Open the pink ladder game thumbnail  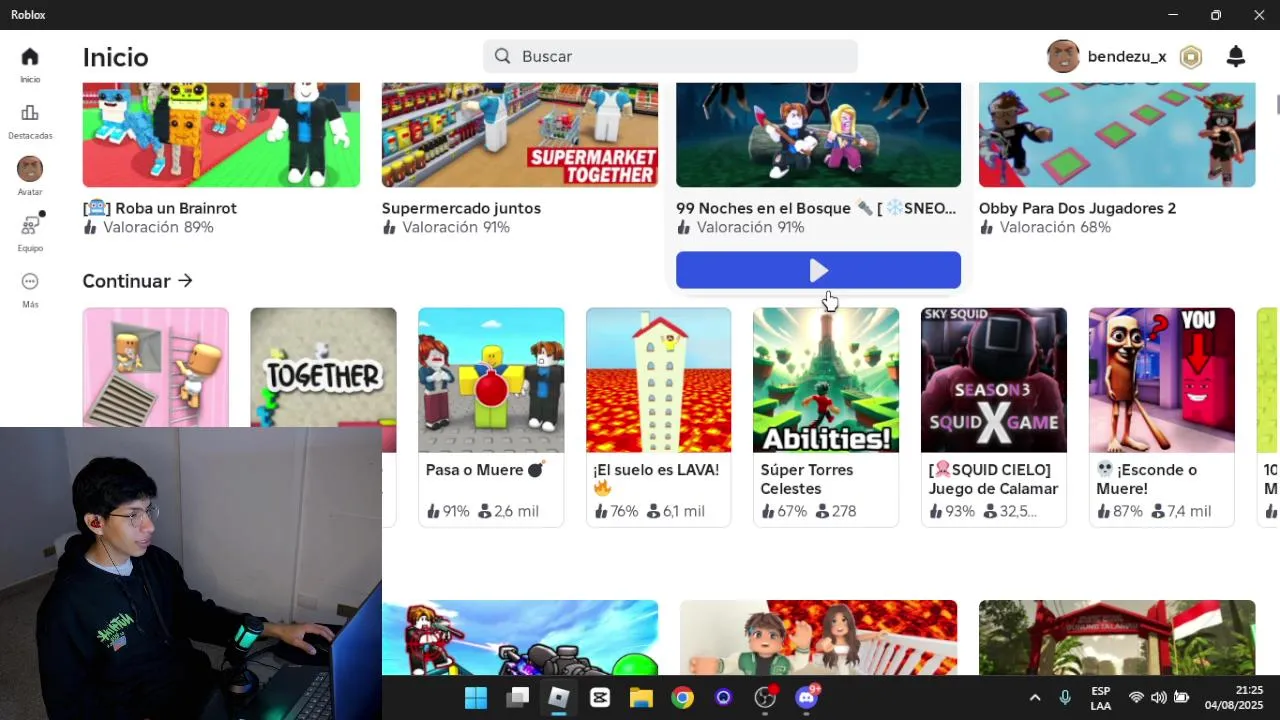pos(156,368)
